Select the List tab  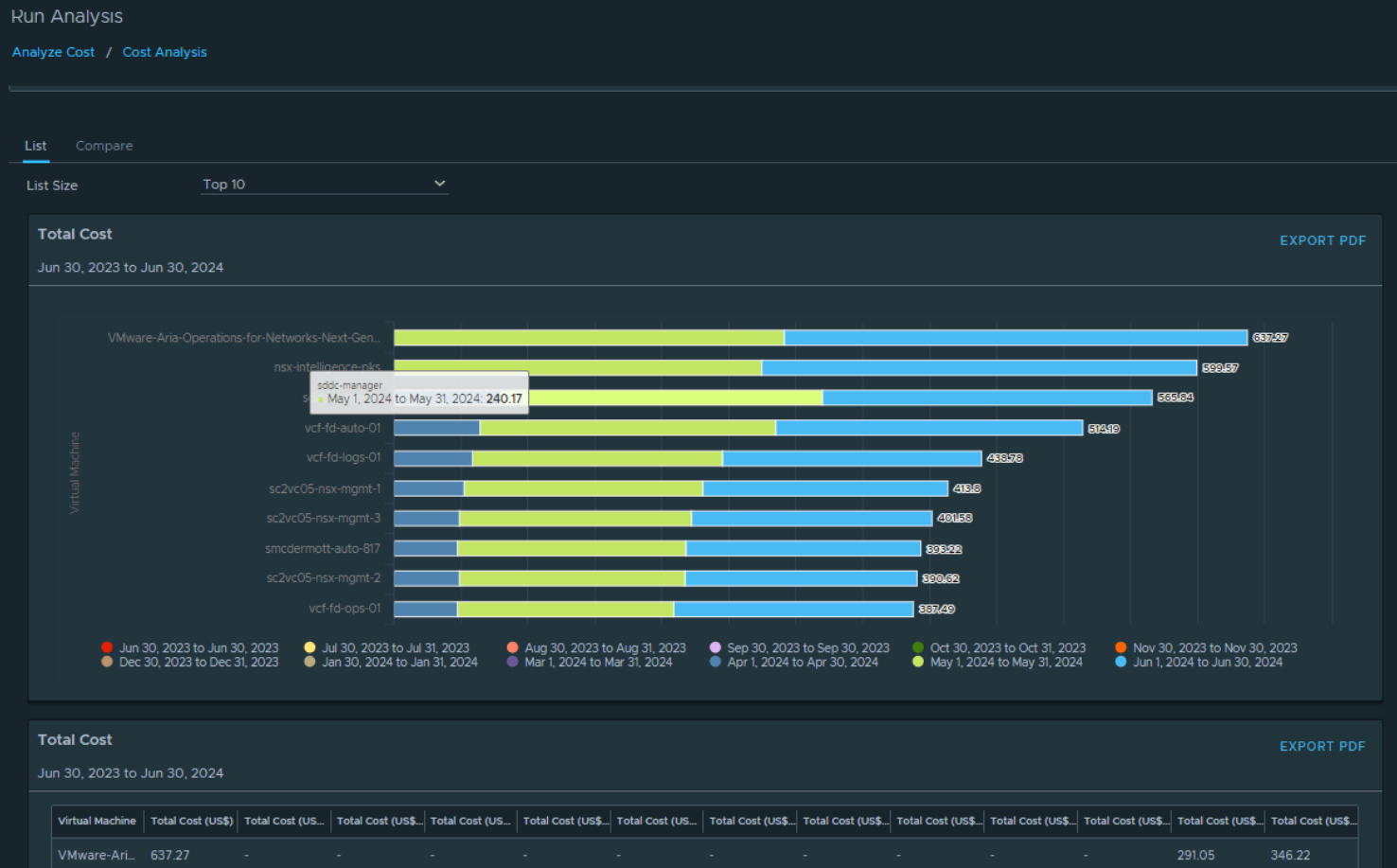point(35,145)
